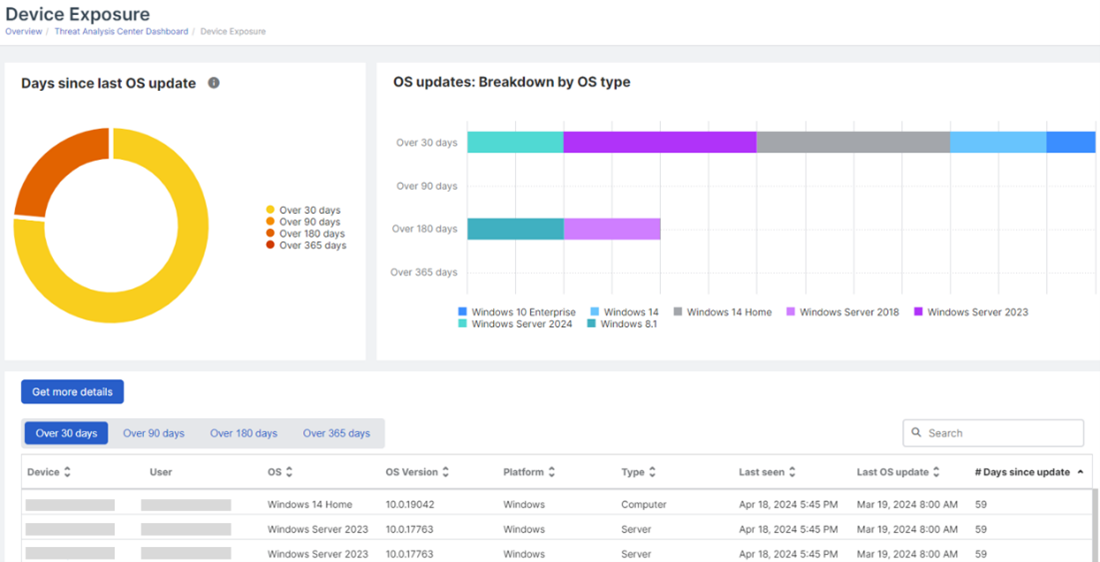Image resolution: width=1100 pixels, height=562 pixels.
Task: Click the info icon beside Days since last OS update
Action: [214, 83]
